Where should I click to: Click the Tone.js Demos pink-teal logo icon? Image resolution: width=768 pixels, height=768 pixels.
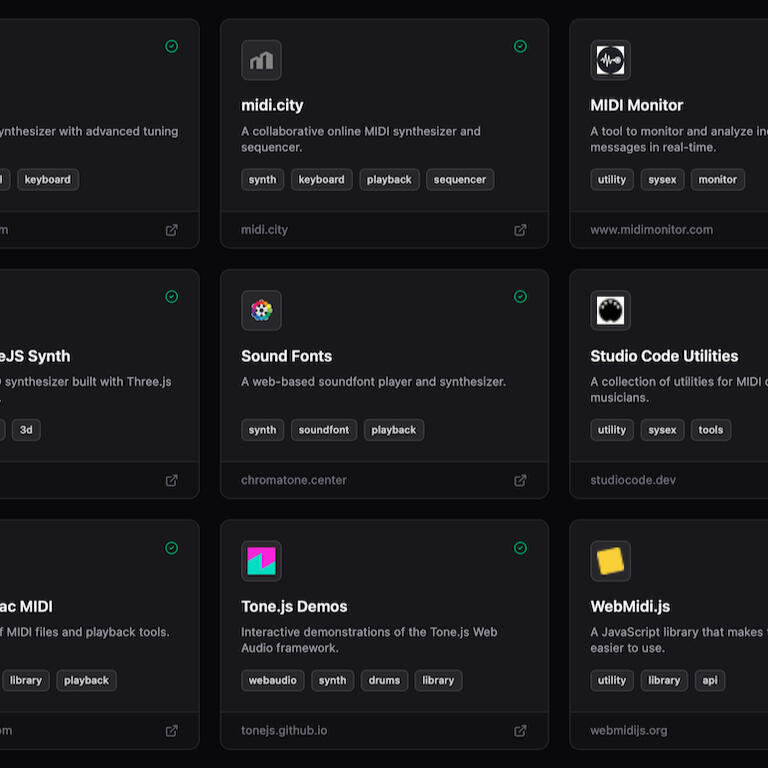pos(261,561)
